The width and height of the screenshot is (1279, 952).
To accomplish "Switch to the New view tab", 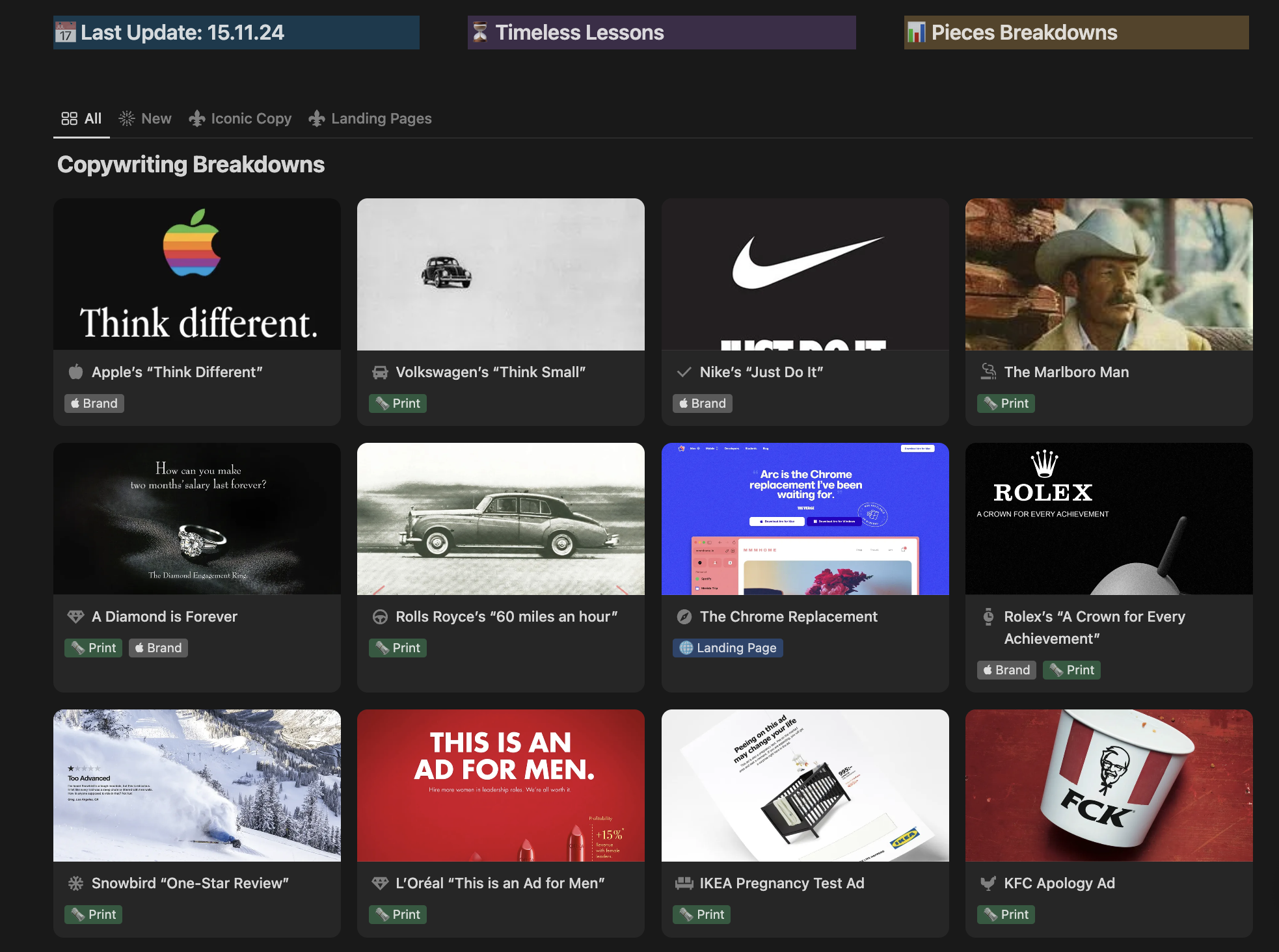I will tap(146, 118).
